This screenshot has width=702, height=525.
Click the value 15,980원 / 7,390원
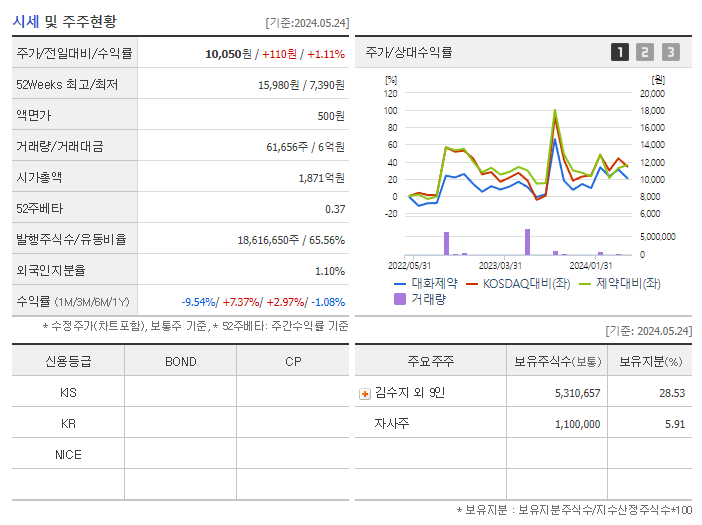pos(301,85)
